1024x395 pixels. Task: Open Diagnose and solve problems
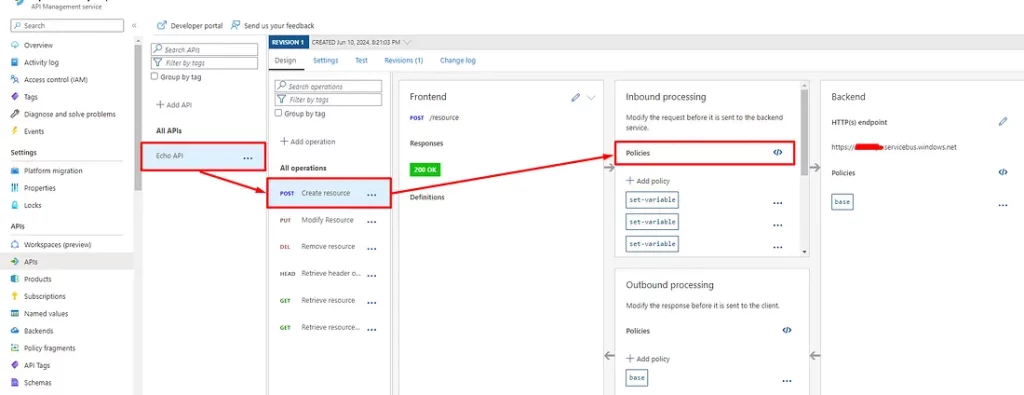pos(69,114)
